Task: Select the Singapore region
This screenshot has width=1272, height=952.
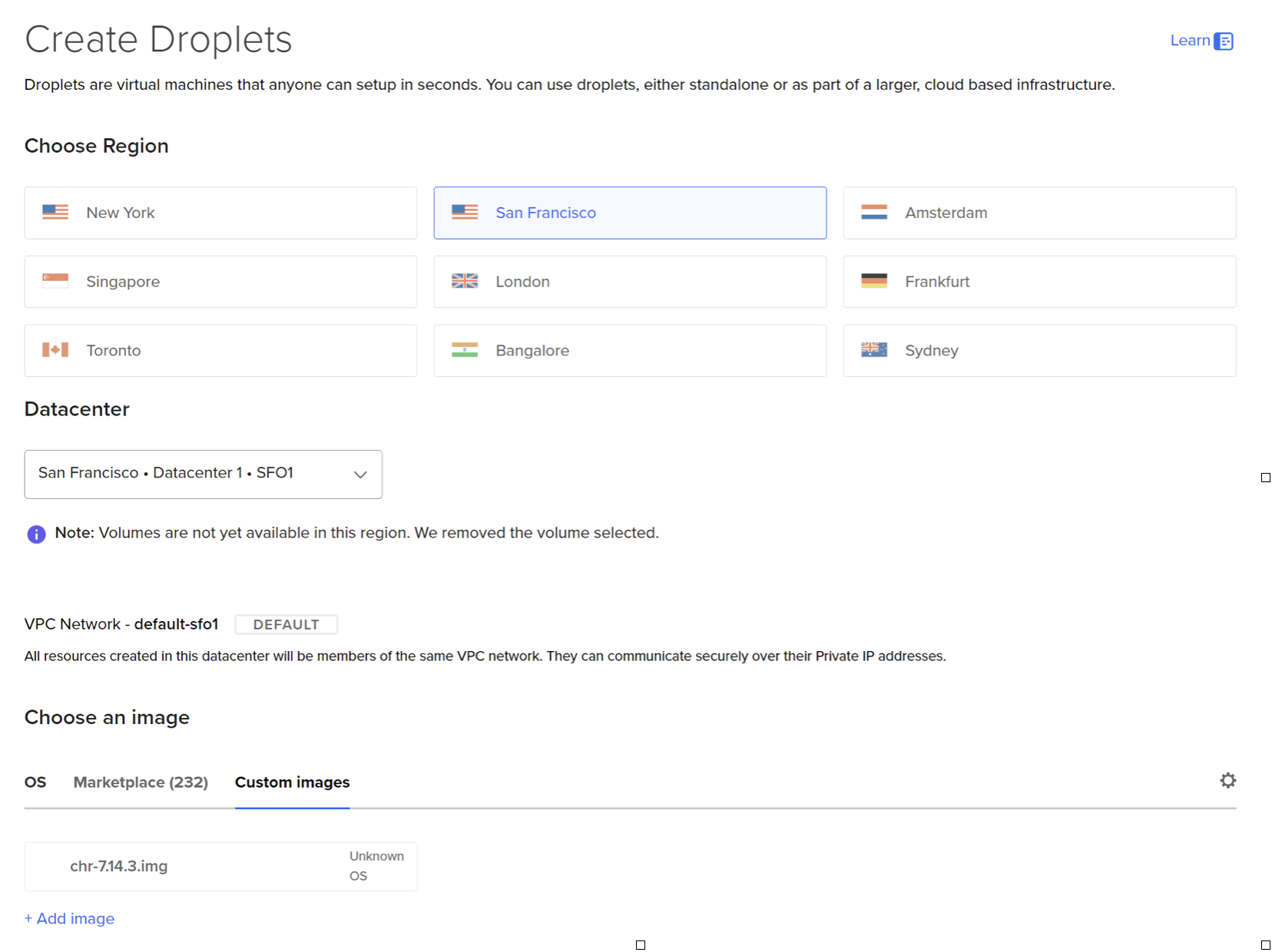Action: [x=220, y=282]
